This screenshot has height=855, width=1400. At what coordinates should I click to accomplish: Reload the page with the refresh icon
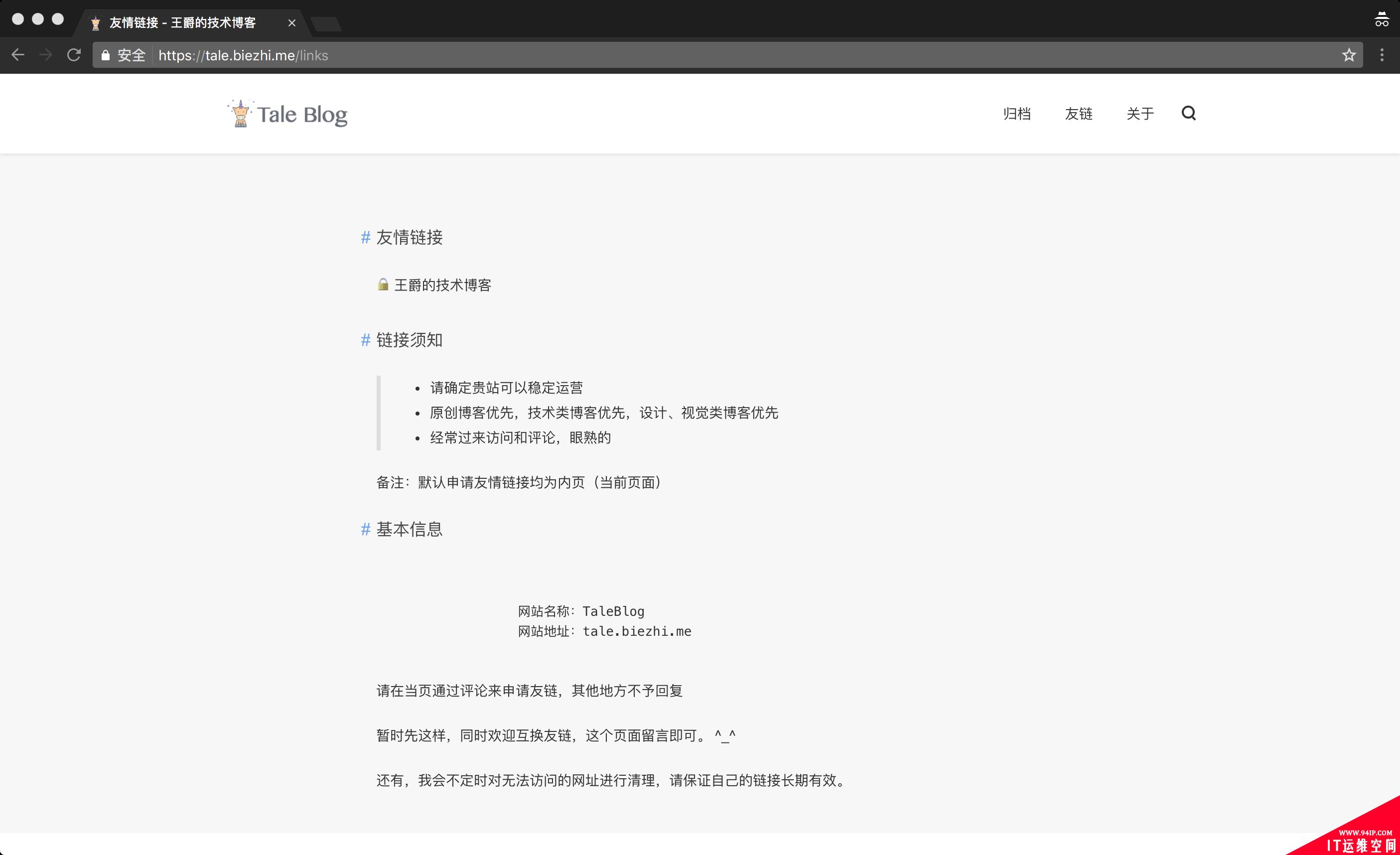pos(74,55)
